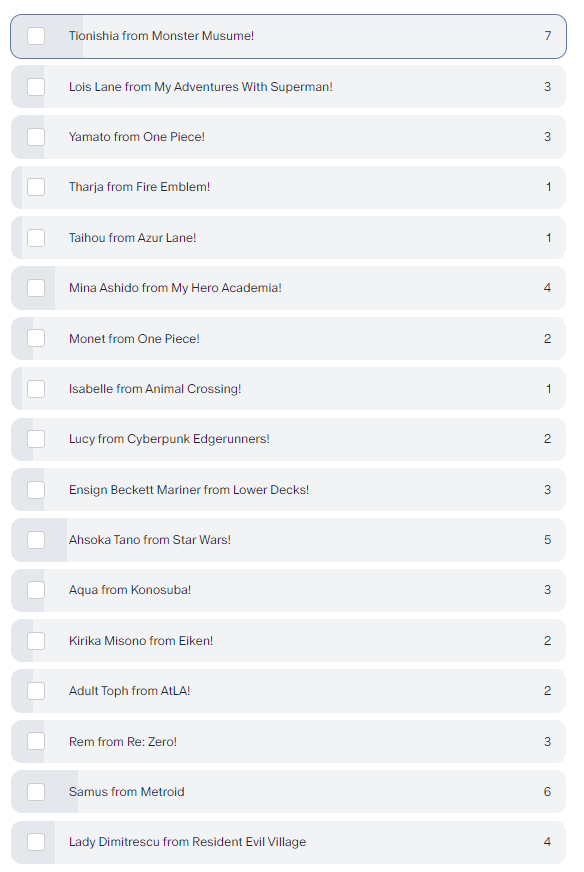This screenshot has width=584, height=872.
Task: Check the Tionishia from Monster Musume box
Action: click(x=36, y=36)
